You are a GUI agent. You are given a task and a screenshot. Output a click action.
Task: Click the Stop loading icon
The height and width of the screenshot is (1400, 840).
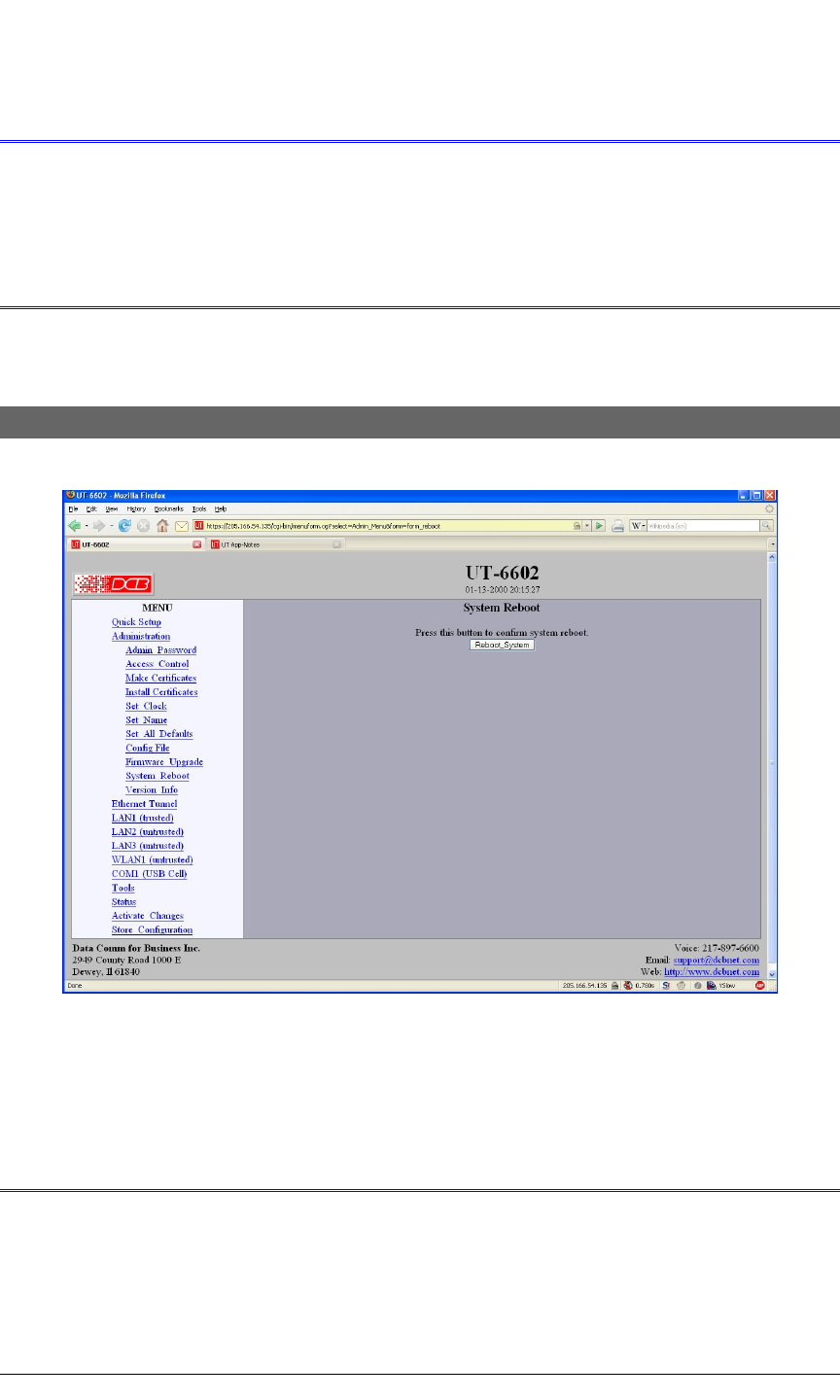pyautogui.click(x=143, y=526)
